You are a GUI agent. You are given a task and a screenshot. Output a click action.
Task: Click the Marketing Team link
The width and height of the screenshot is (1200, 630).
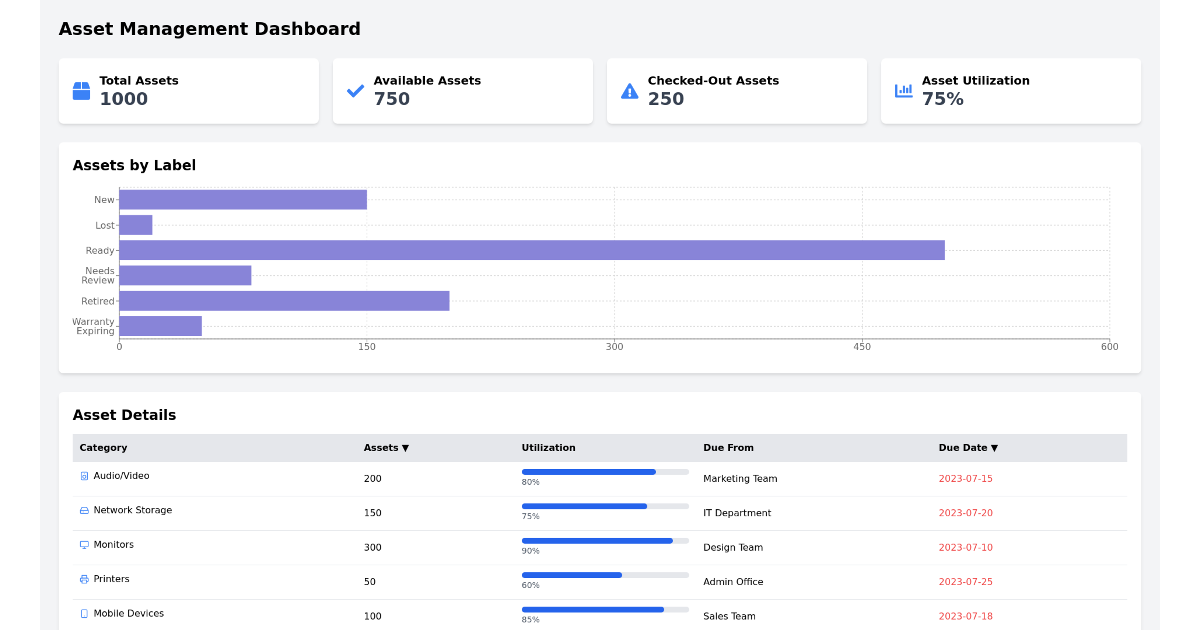pyautogui.click(x=740, y=479)
